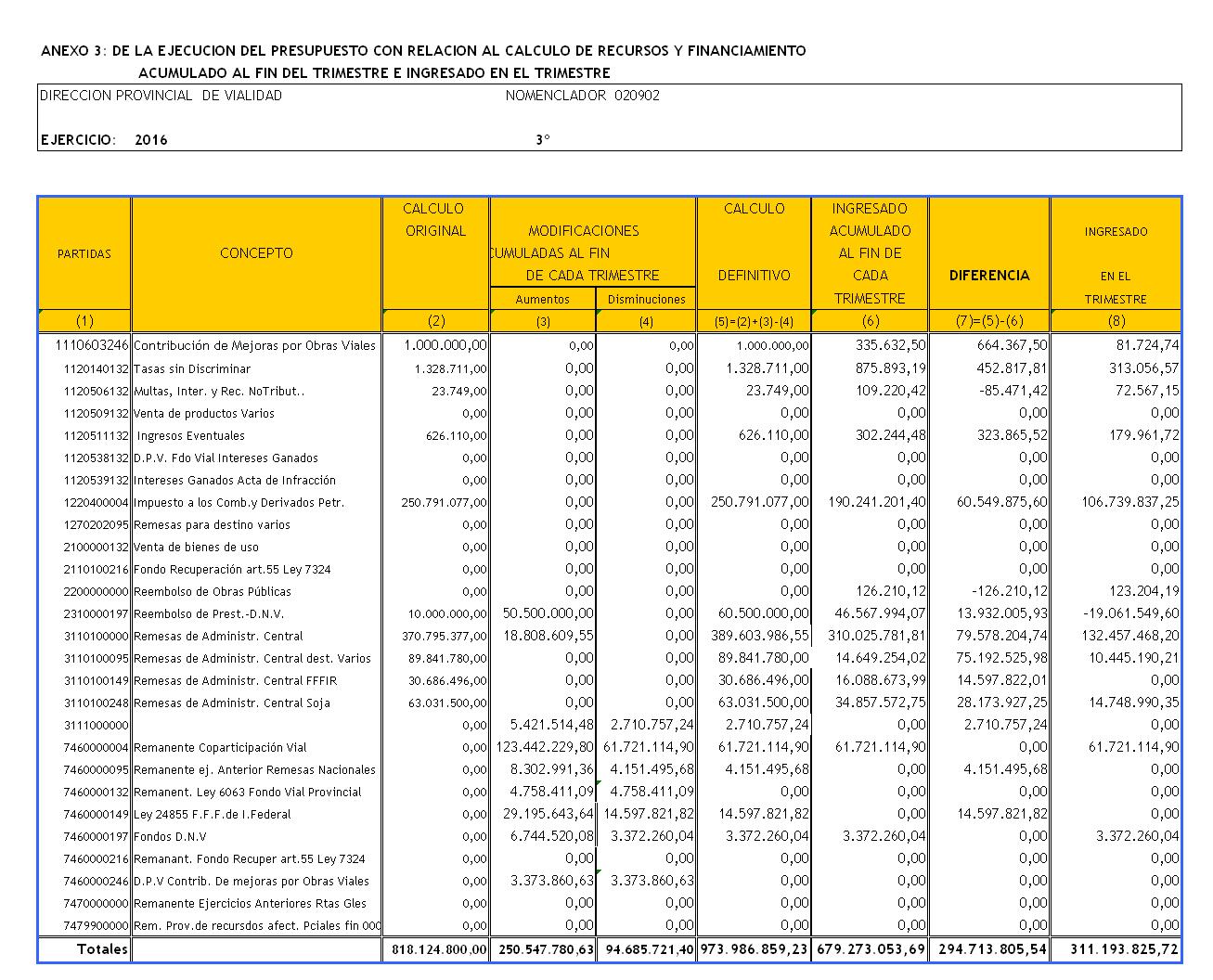Select the value 81.724,74
The width and height of the screenshot is (1213, 980).
pyautogui.click(x=1149, y=345)
